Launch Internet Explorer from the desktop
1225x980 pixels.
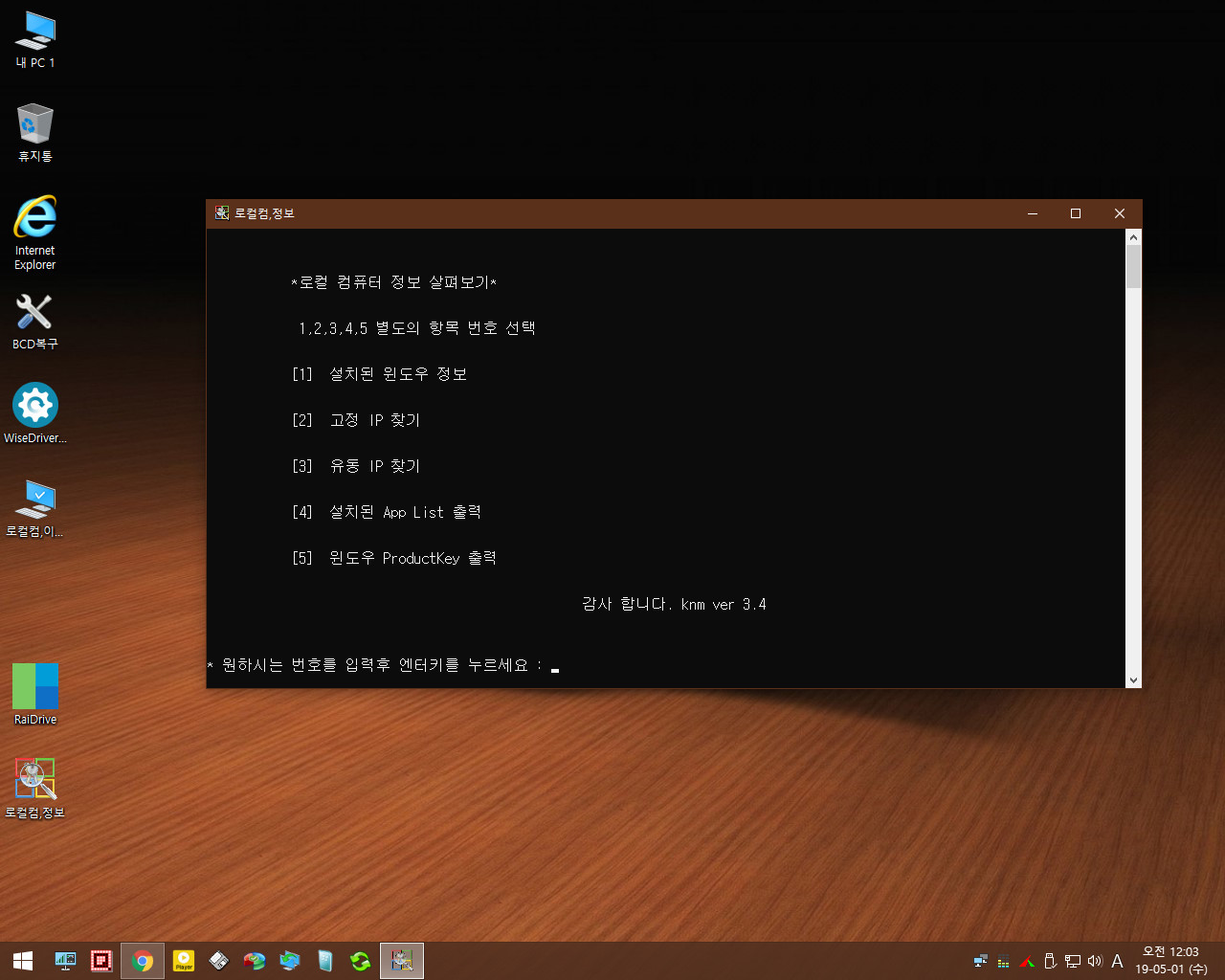[x=35, y=233]
